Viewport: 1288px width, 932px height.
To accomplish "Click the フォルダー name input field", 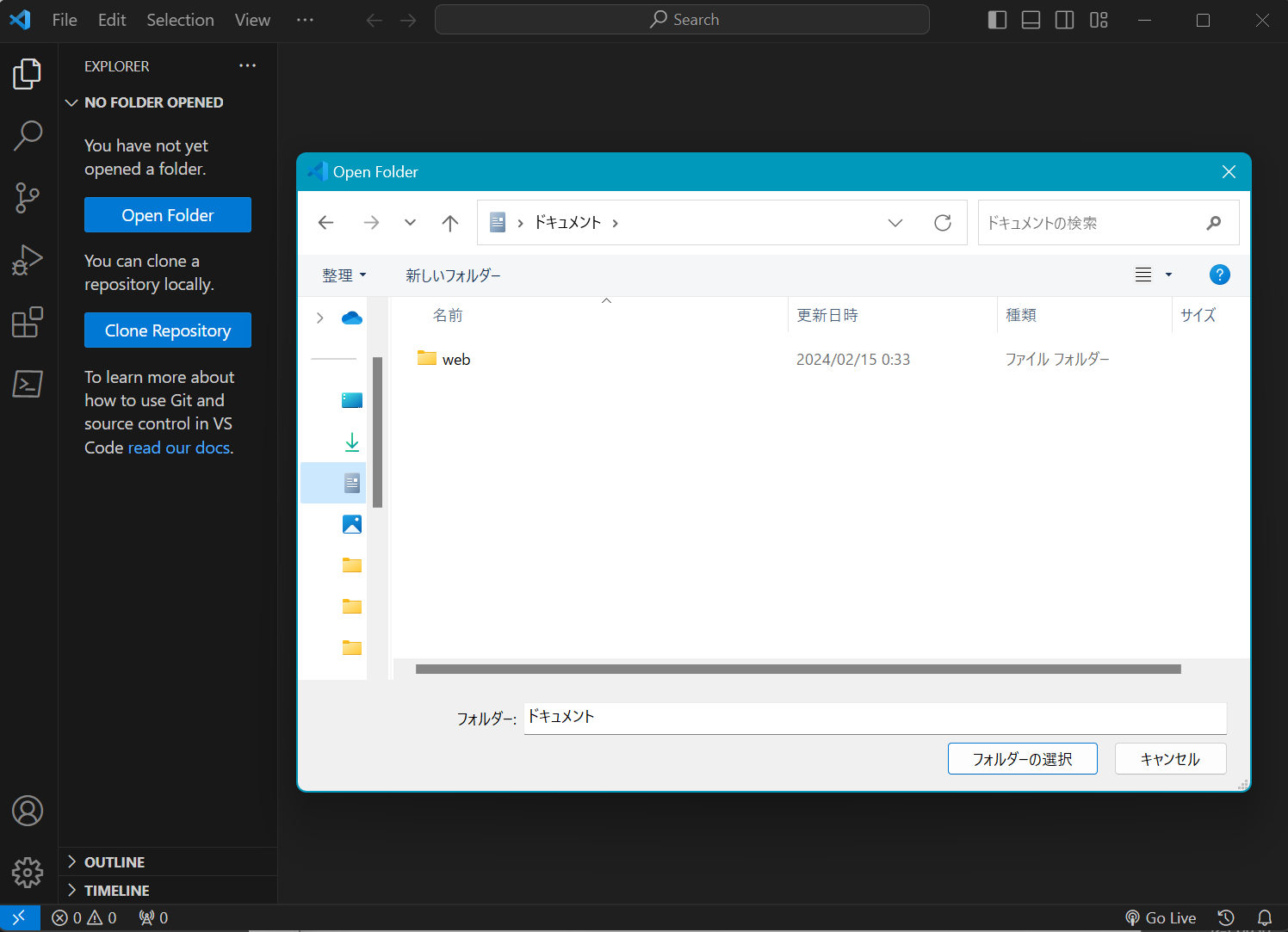I will [x=875, y=719].
